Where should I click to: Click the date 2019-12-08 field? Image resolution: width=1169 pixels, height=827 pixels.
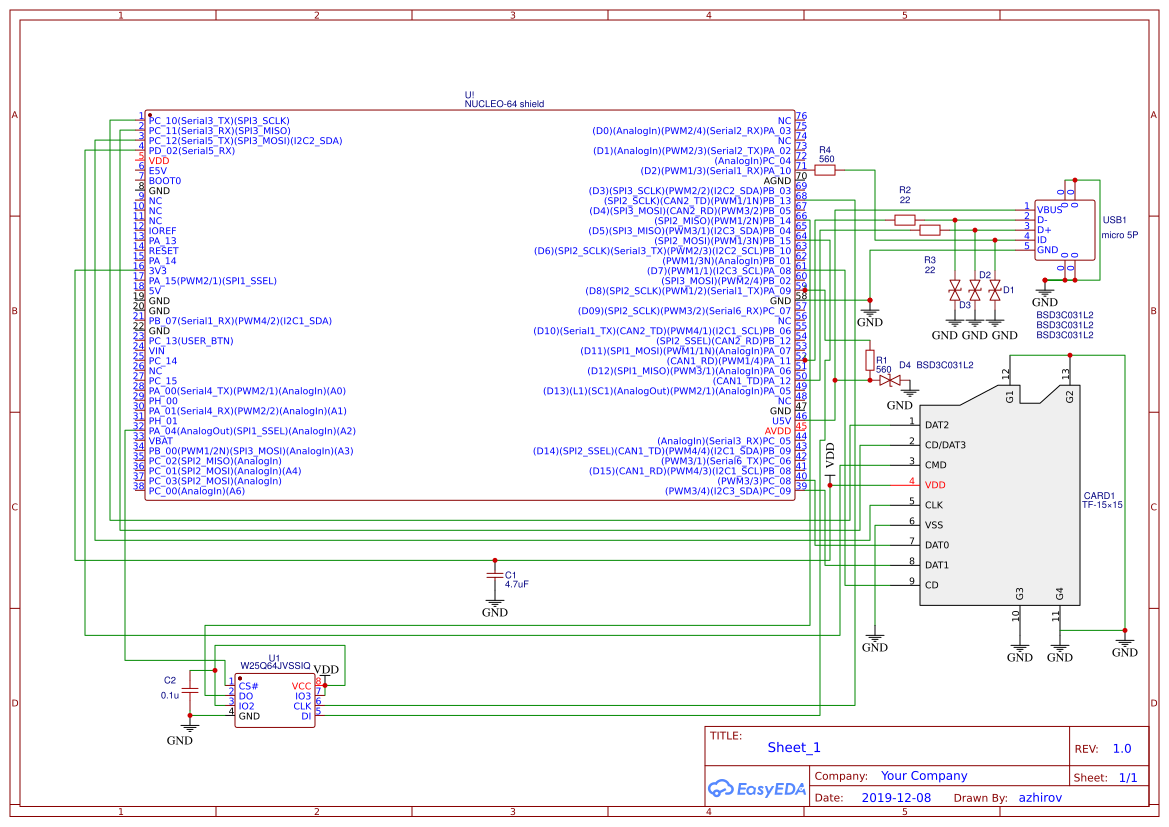click(x=897, y=797)
